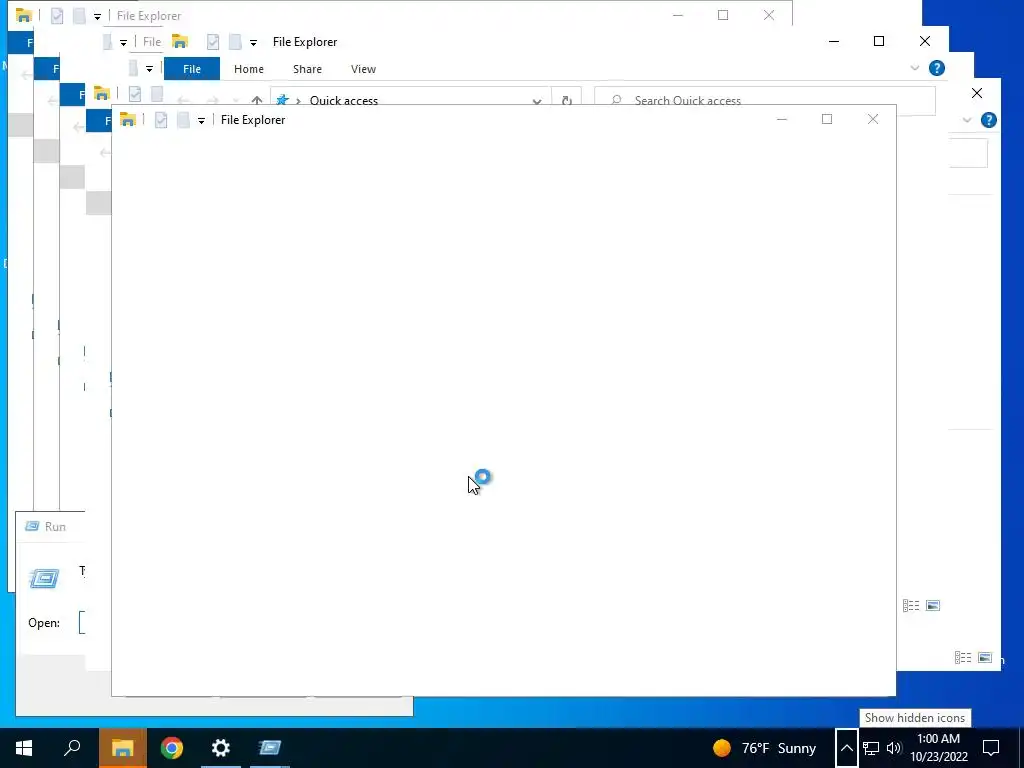
Task: Open toolbar dropdown arrow beside blue File tab
Action: 150,69
